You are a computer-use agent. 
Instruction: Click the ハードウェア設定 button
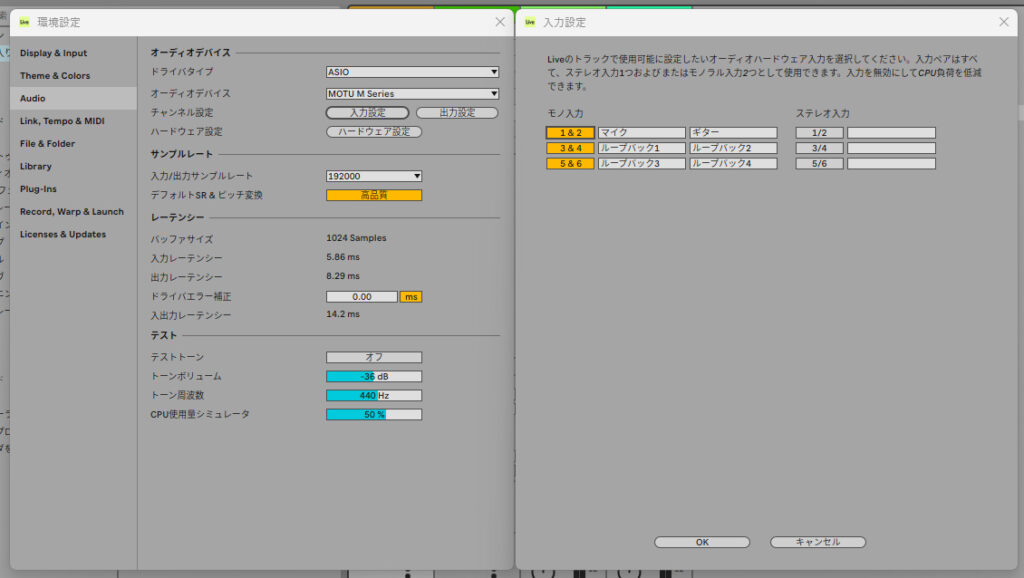(x=374, y=132)
